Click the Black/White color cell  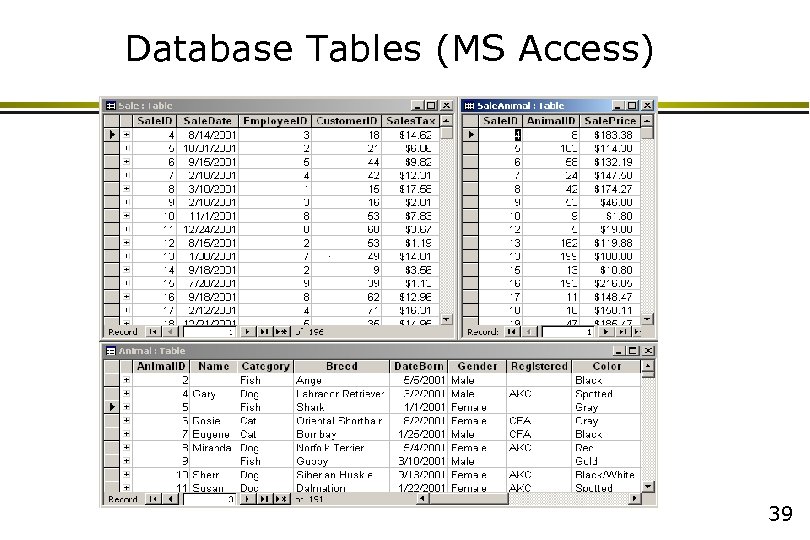[x=606, y=474]
